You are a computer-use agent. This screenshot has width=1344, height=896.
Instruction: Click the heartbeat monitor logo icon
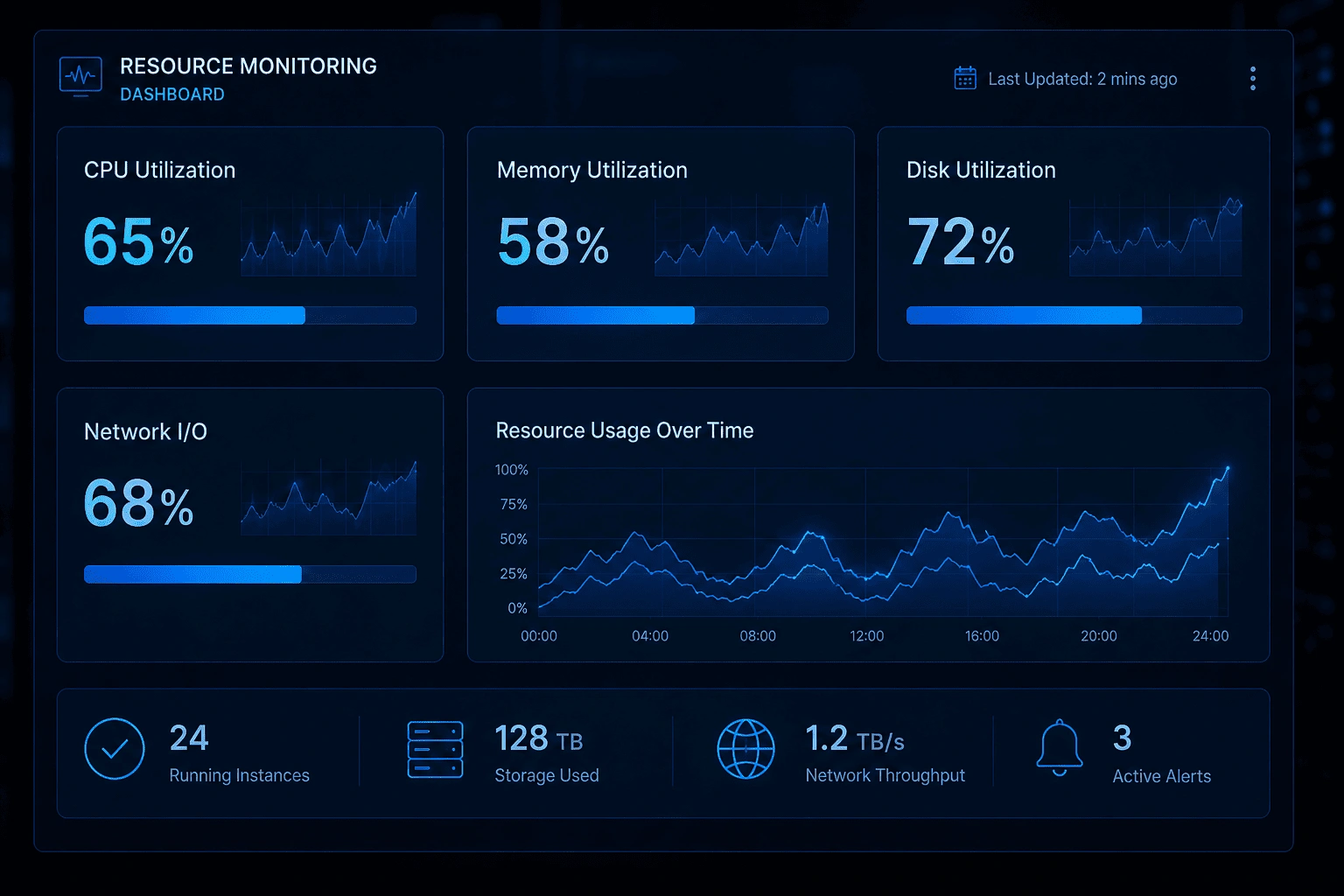(80, 77)
